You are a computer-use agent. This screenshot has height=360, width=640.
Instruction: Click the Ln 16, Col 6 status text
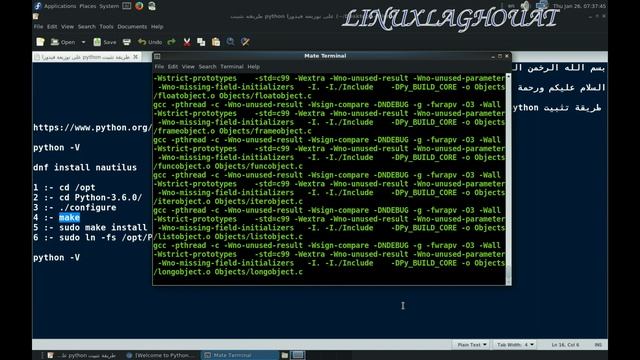(x=565, y=345)
